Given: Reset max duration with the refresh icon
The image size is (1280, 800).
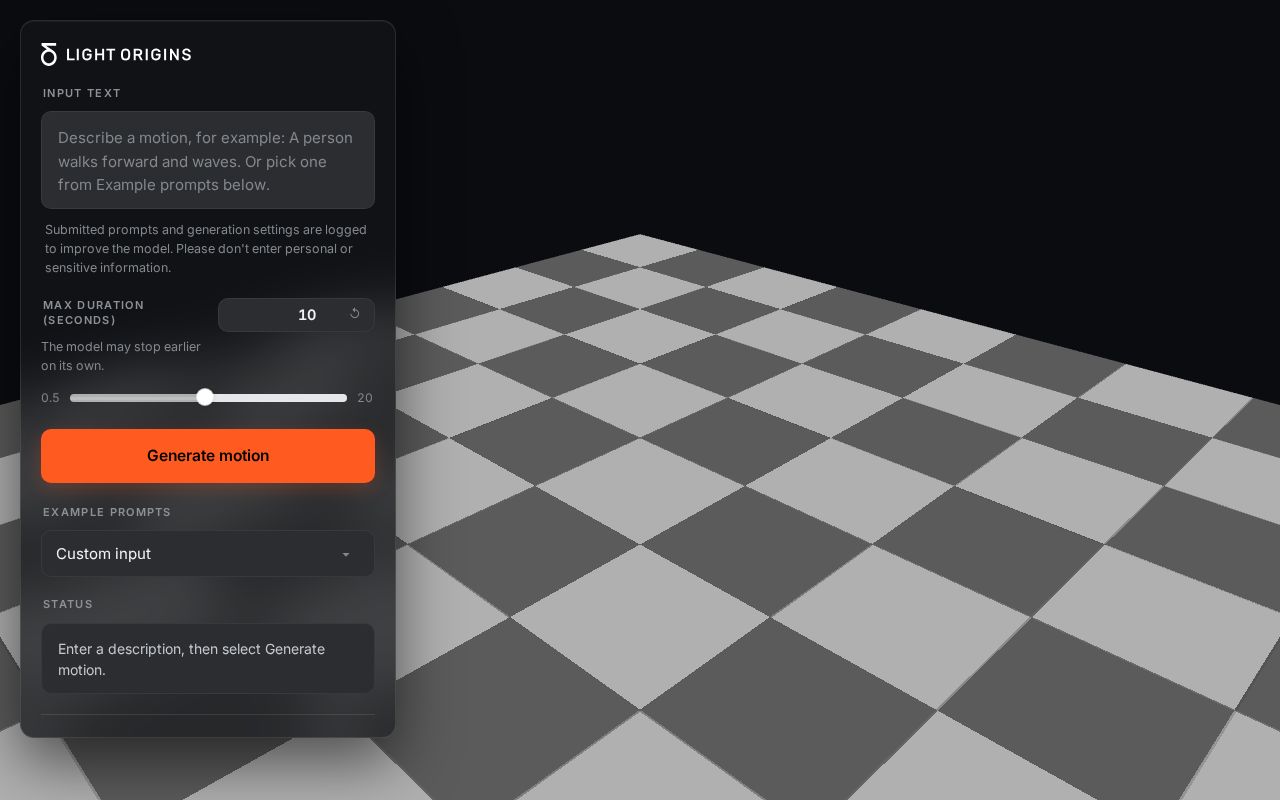Looking at the screenshot, I should coord(354,314).
